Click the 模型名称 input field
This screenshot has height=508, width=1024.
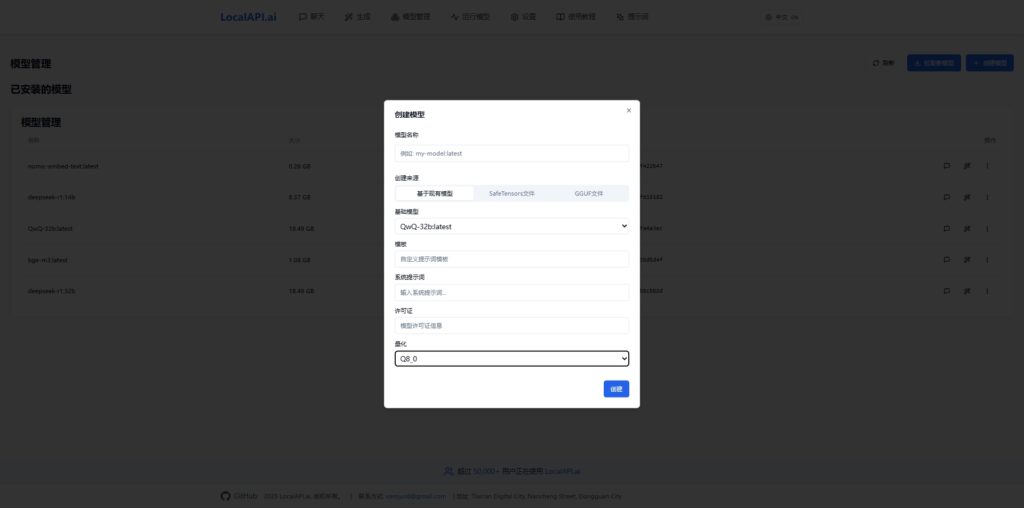coord(511,153)
